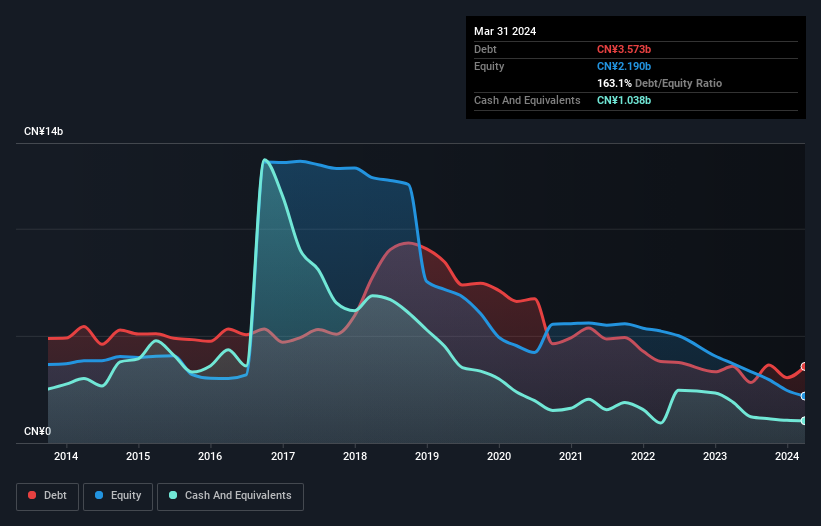Click the CN¥1.038b cash value
Viewport: 821px width, 526px height.
click(624, 100)
